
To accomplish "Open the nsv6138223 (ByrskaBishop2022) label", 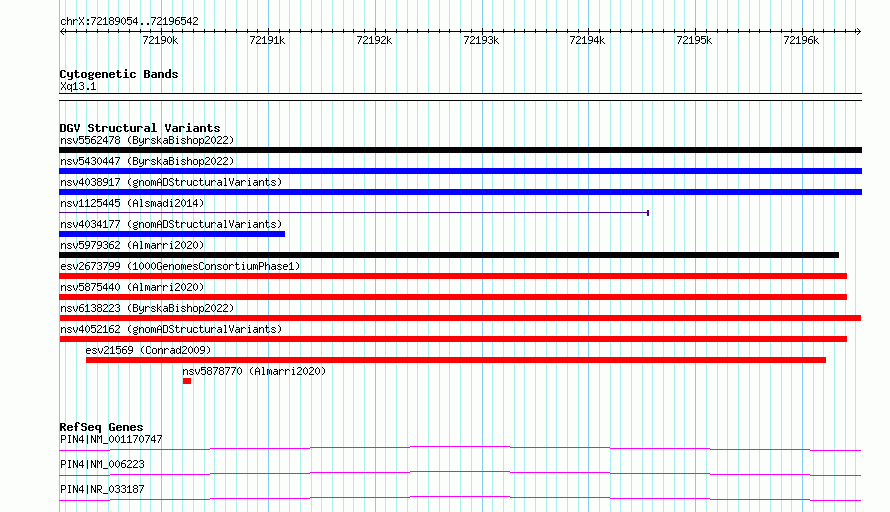I will pos(147,308).
